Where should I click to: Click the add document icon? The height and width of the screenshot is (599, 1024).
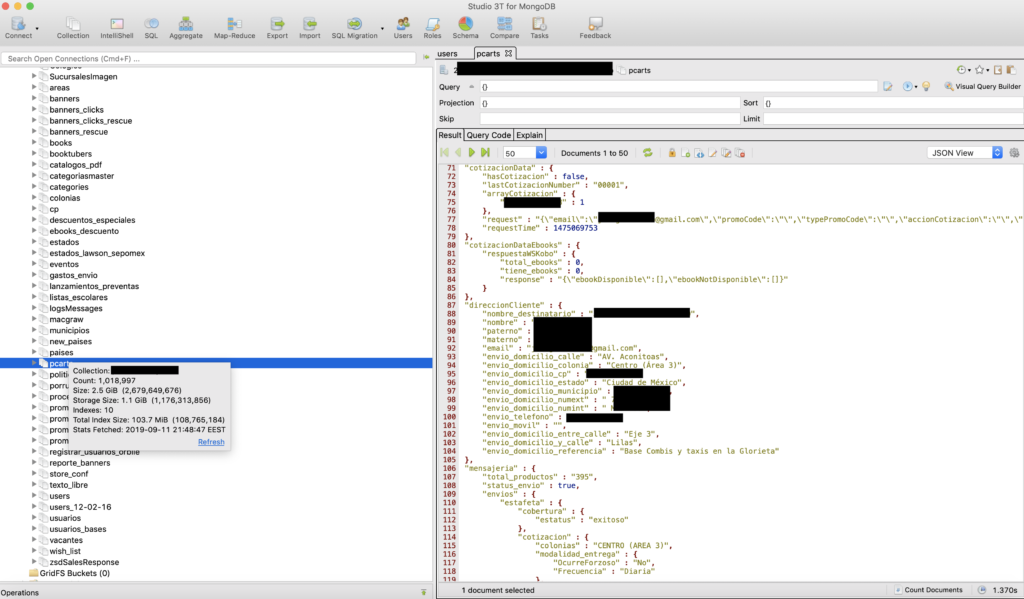685,153
